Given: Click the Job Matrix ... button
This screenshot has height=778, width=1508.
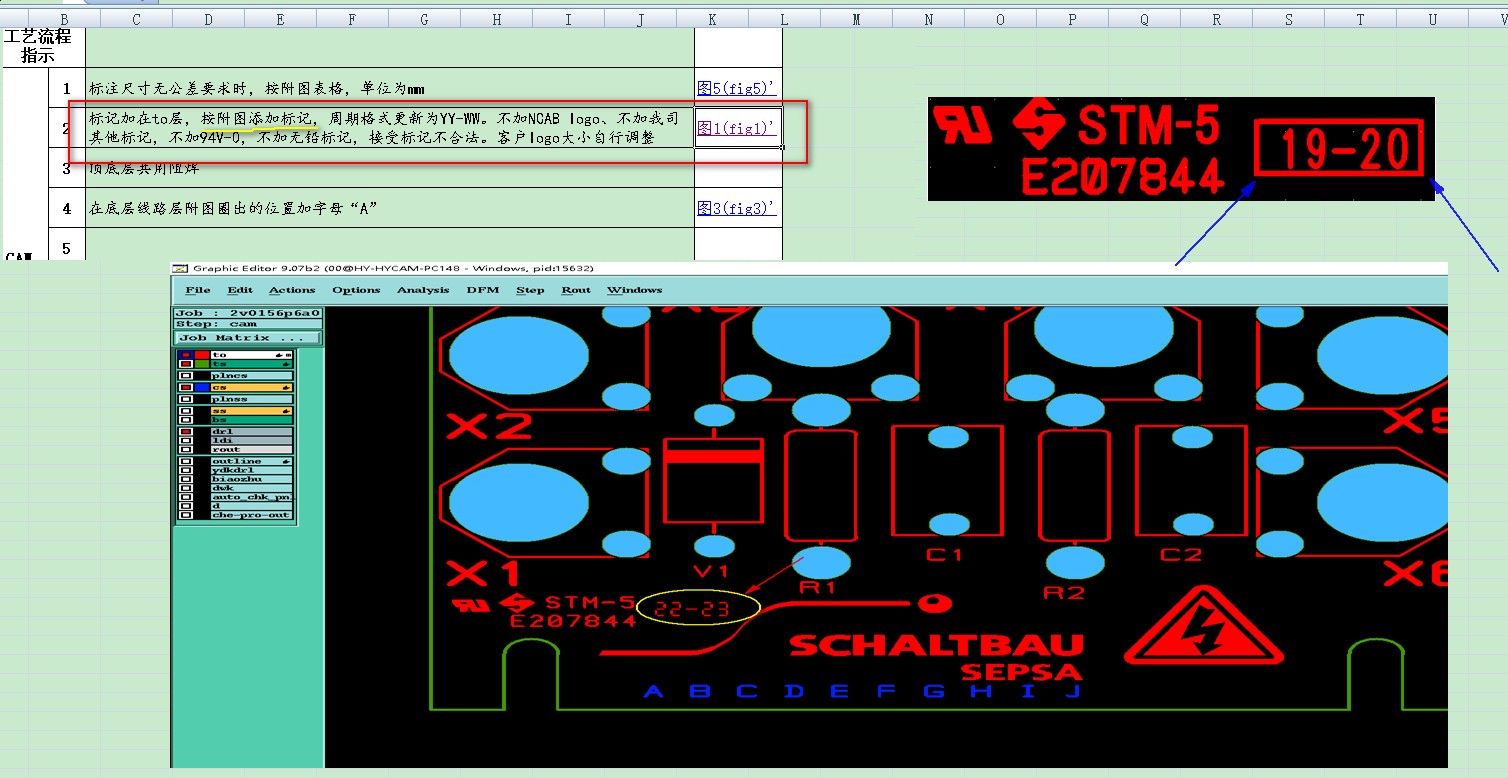Looking at the screenshot, I should (x=248, y=338).
